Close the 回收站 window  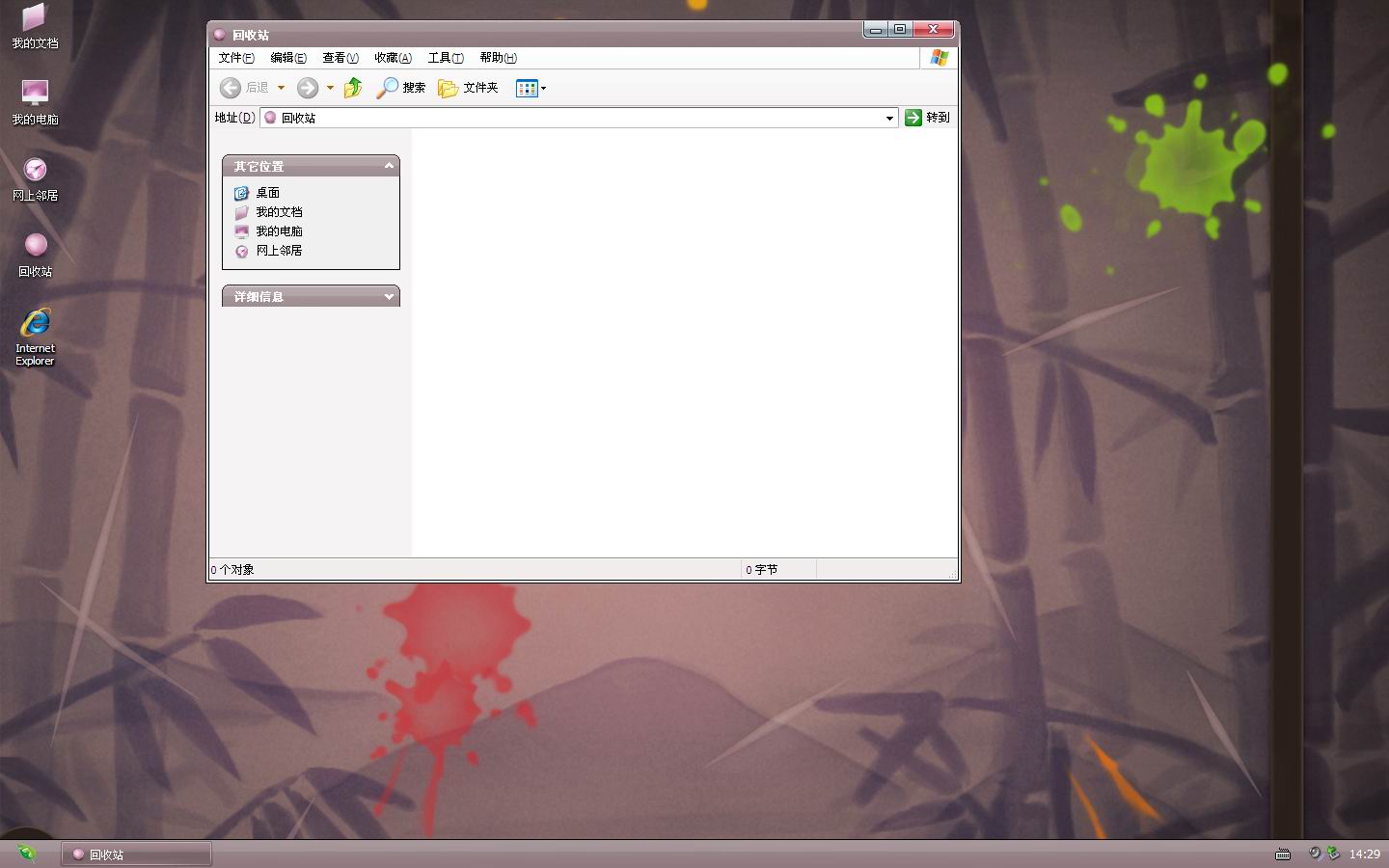pyautogui.click(x=933, y=30)
